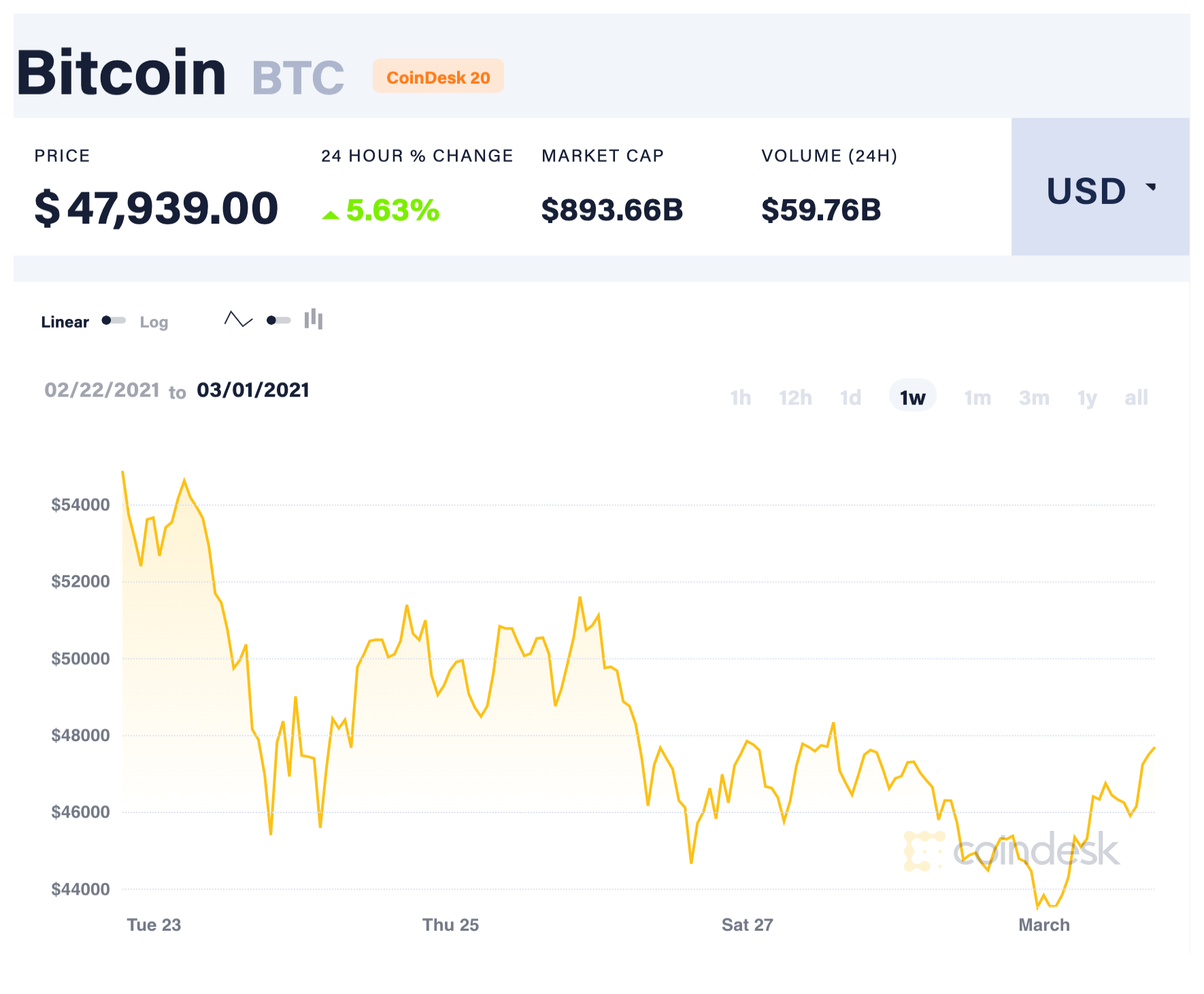Click the candlestick bar chart icon
Viewport: 1204px width, 994px height.
click(314, 319)
